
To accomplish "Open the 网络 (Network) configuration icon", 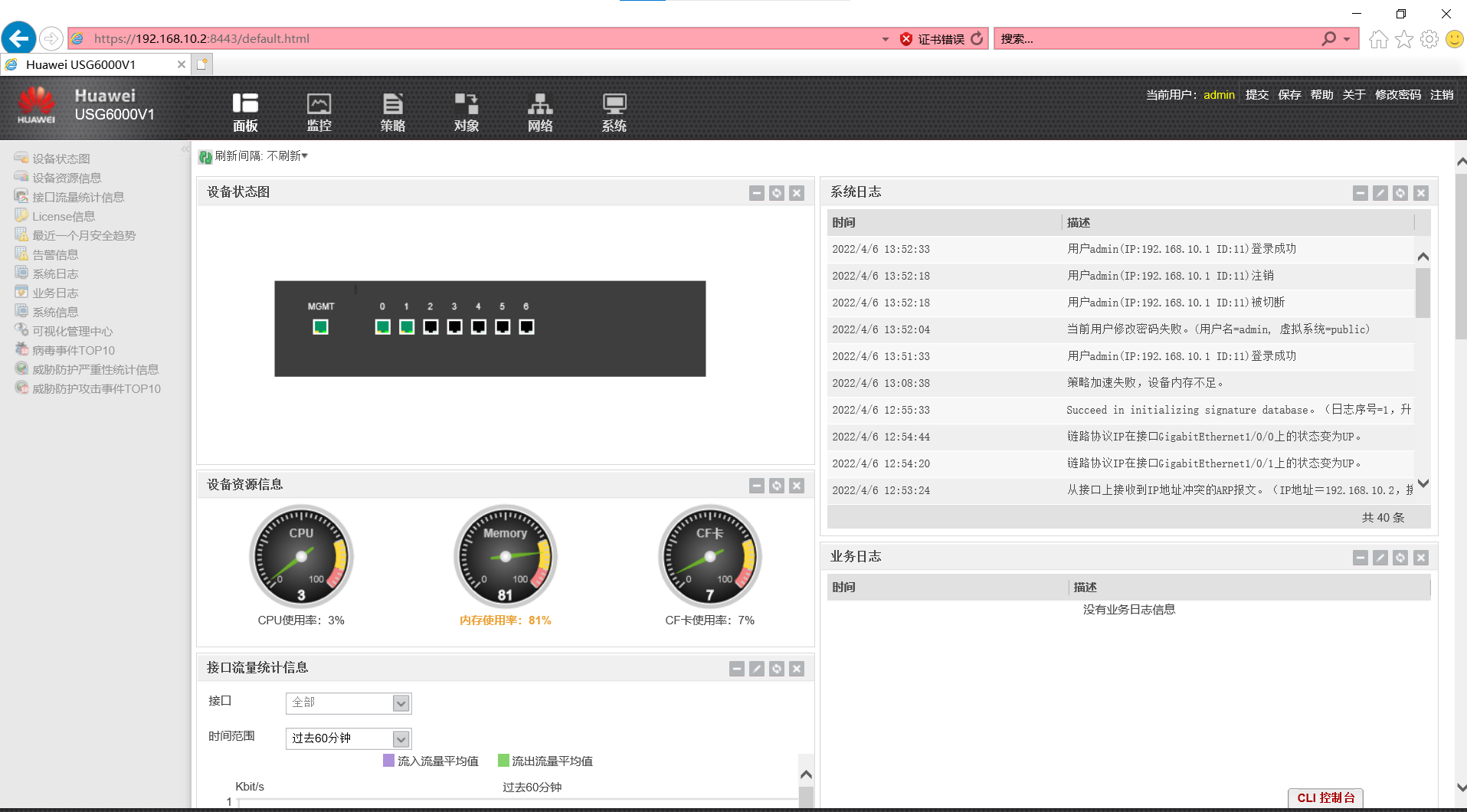I will (539, 111).
